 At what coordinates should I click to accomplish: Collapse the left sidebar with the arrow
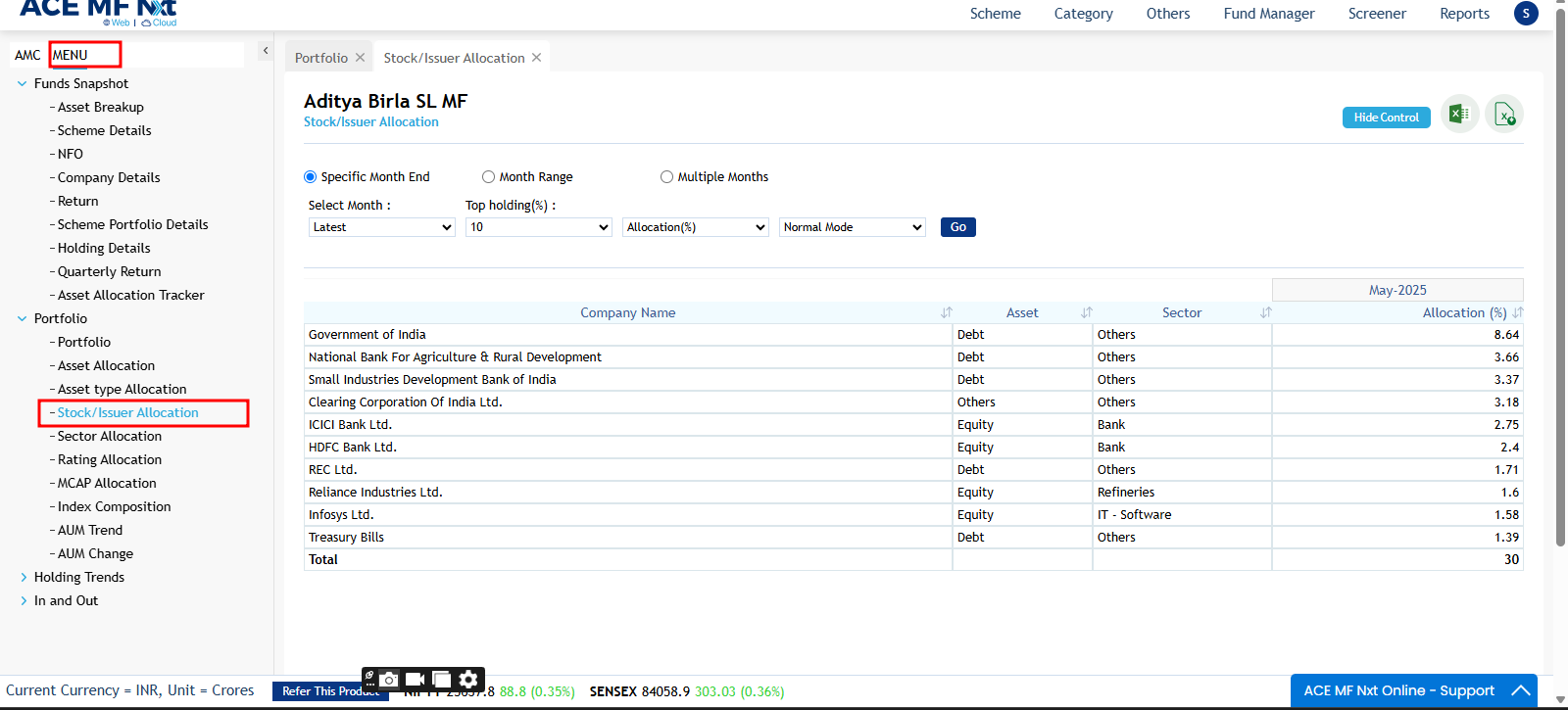265,51
